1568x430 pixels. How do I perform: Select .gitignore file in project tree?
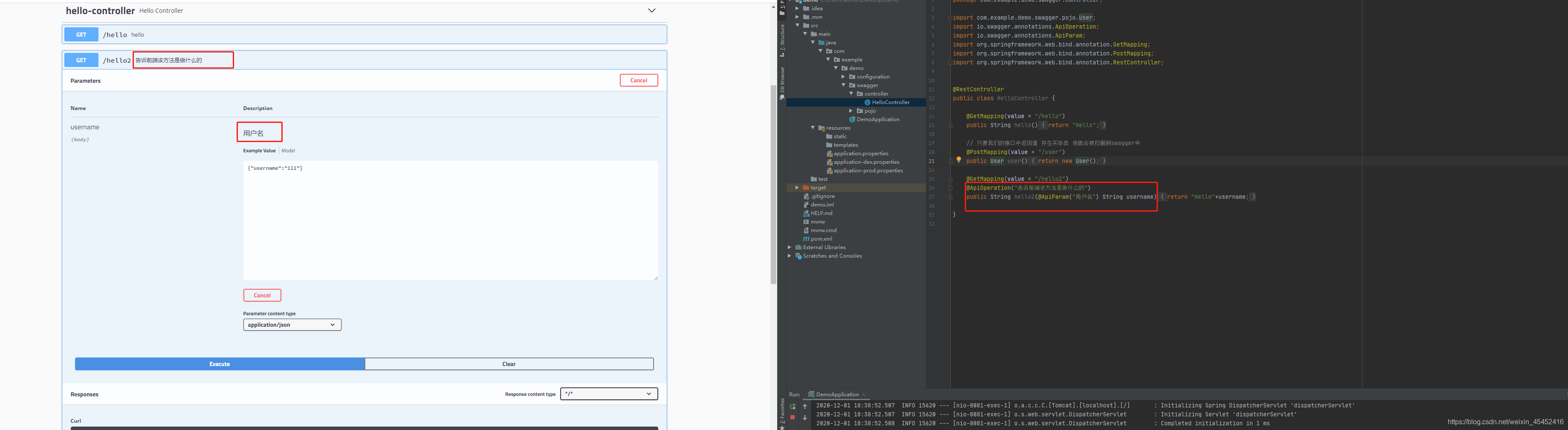coord(819,196)
